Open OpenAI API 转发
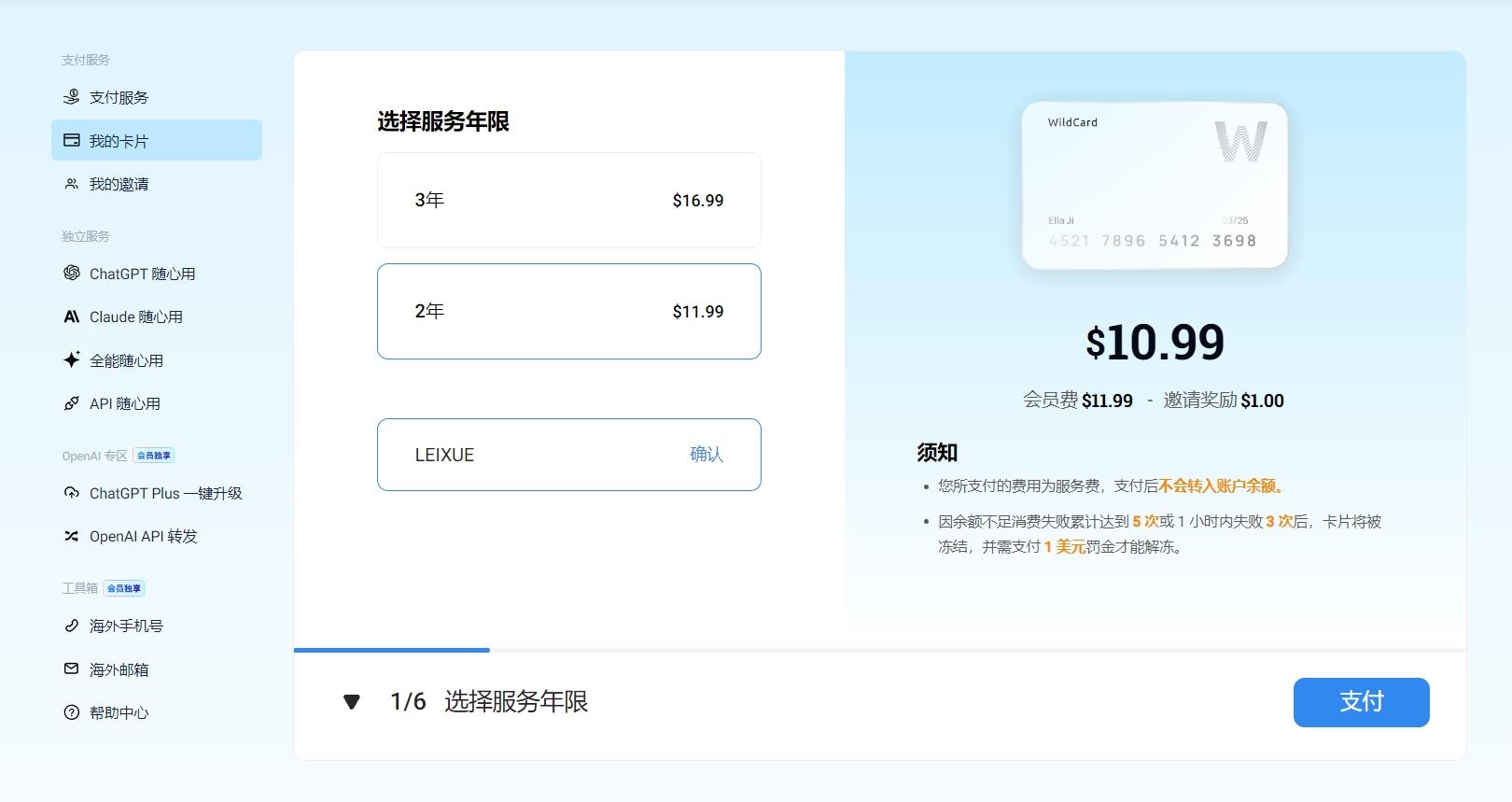 (157, 536)
